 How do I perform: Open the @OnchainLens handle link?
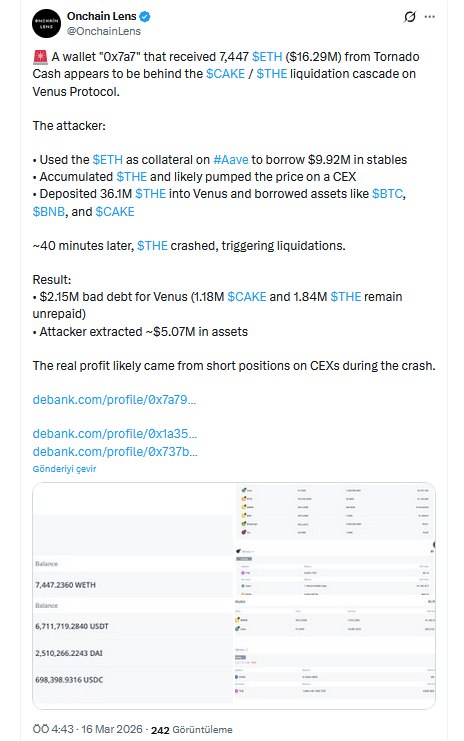pyautogui.click(x=104, y=31)
